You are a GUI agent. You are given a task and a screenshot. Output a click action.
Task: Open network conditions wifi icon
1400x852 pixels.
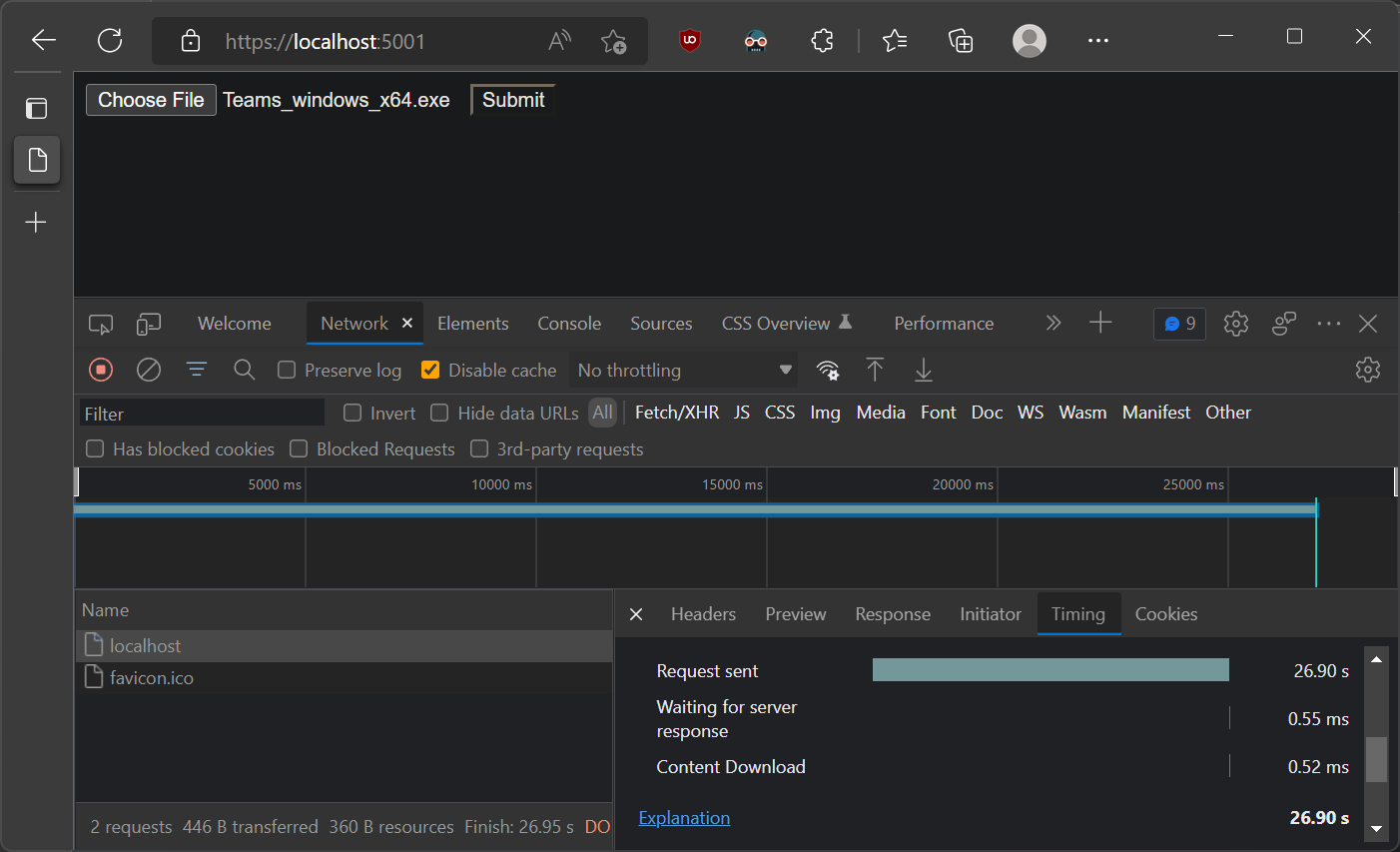coord(827,371)
